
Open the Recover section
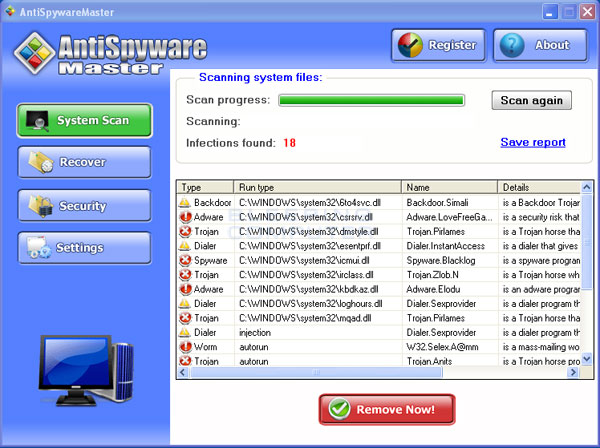point(85,162)
